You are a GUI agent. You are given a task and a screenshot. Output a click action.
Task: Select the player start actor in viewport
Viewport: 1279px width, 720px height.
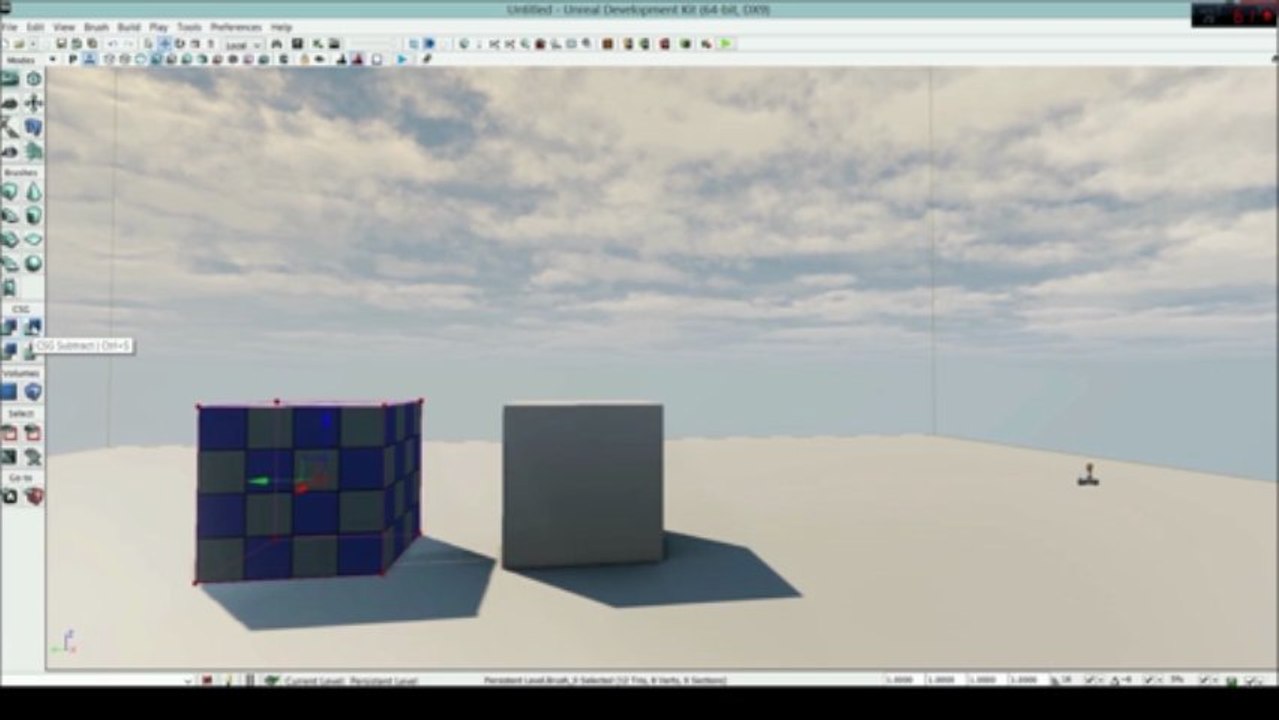1088,475
